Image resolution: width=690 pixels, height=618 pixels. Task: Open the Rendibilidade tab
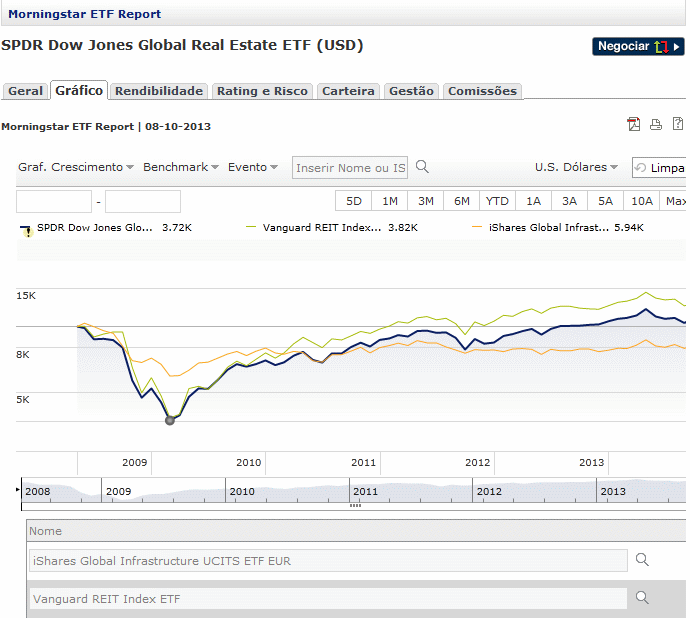pyautogui.click(x=159, y=91)
